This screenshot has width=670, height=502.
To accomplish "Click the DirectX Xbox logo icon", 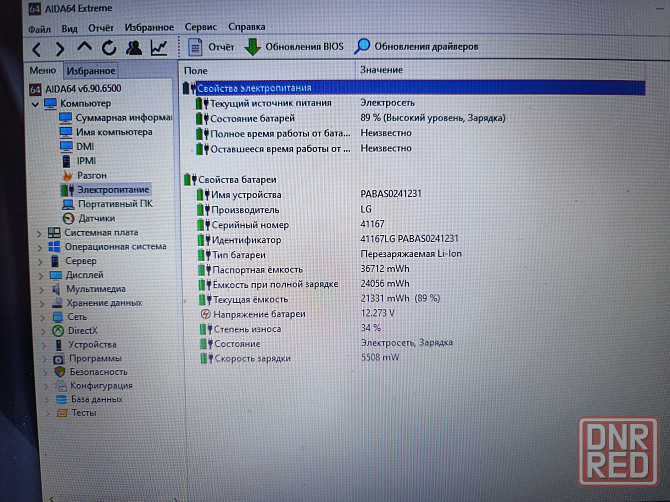I will tap(58, 331).
